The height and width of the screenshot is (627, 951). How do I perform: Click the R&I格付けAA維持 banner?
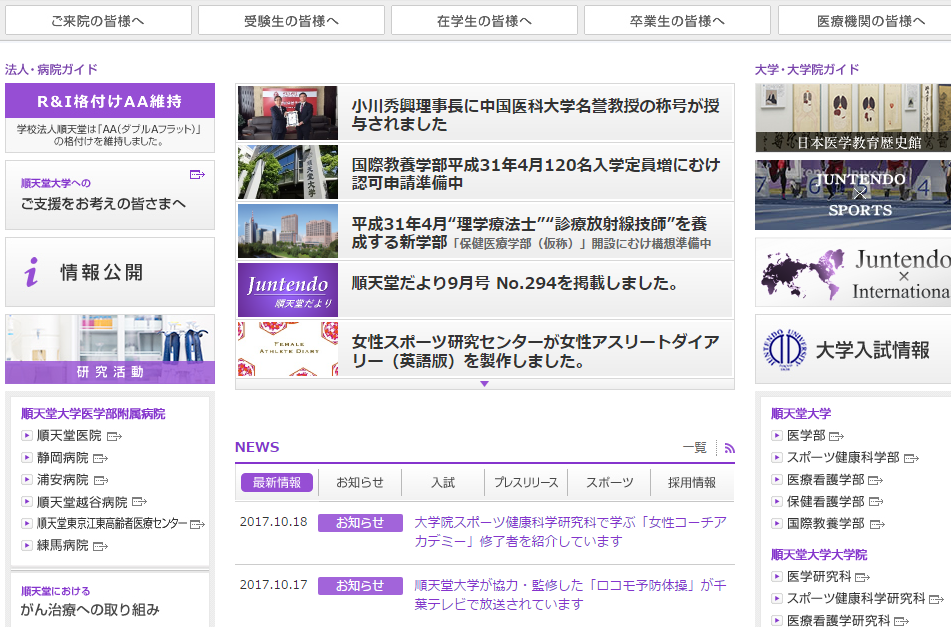coord(110,101)
